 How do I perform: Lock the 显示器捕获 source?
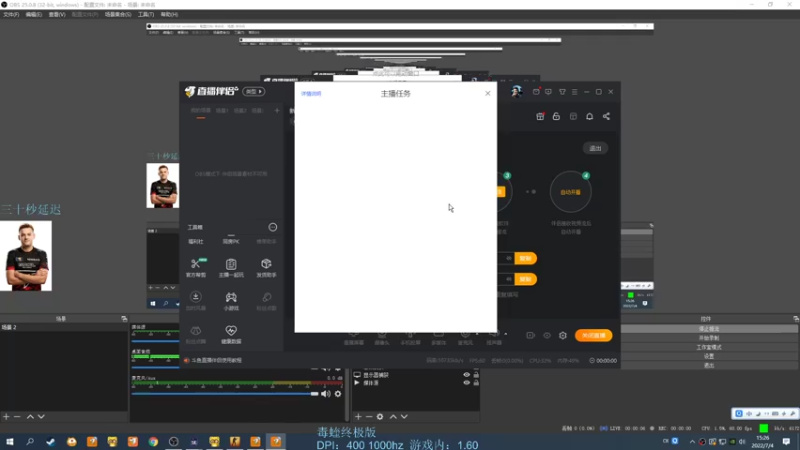click(x=476, y=375)
